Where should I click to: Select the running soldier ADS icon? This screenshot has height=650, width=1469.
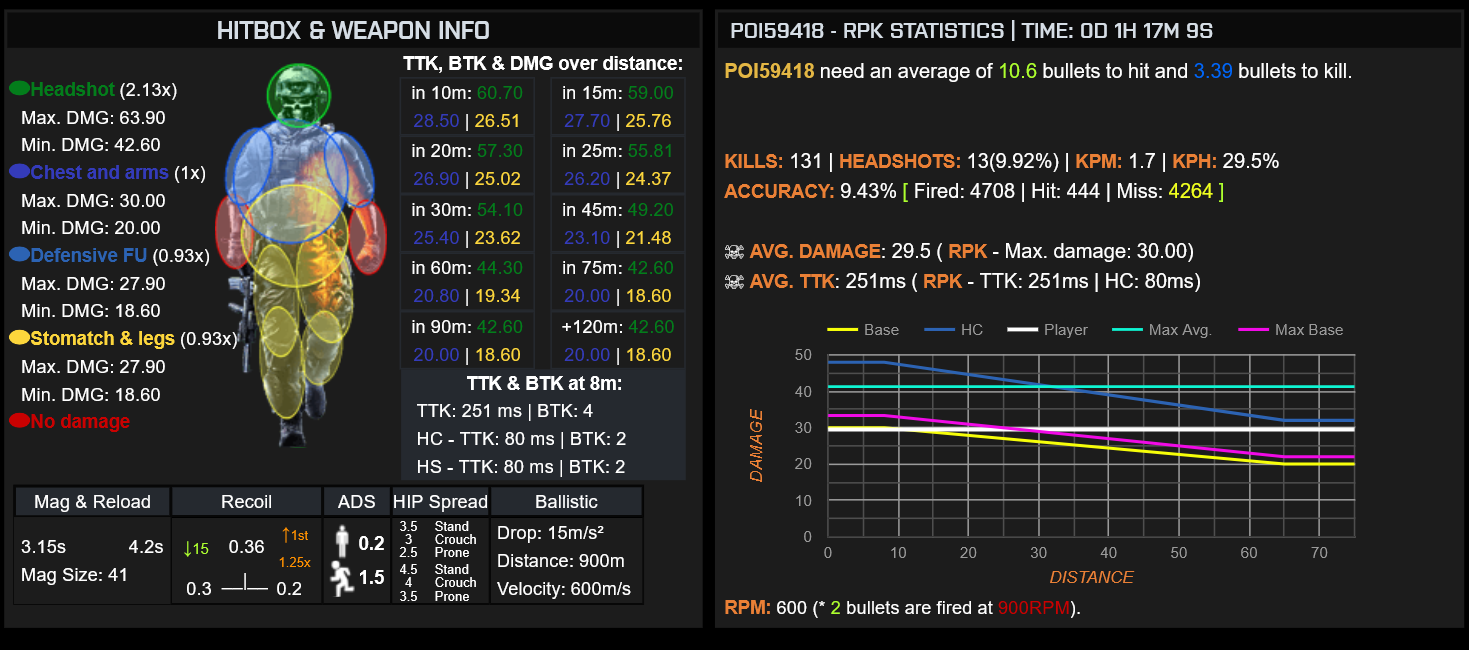coord(342,580)
